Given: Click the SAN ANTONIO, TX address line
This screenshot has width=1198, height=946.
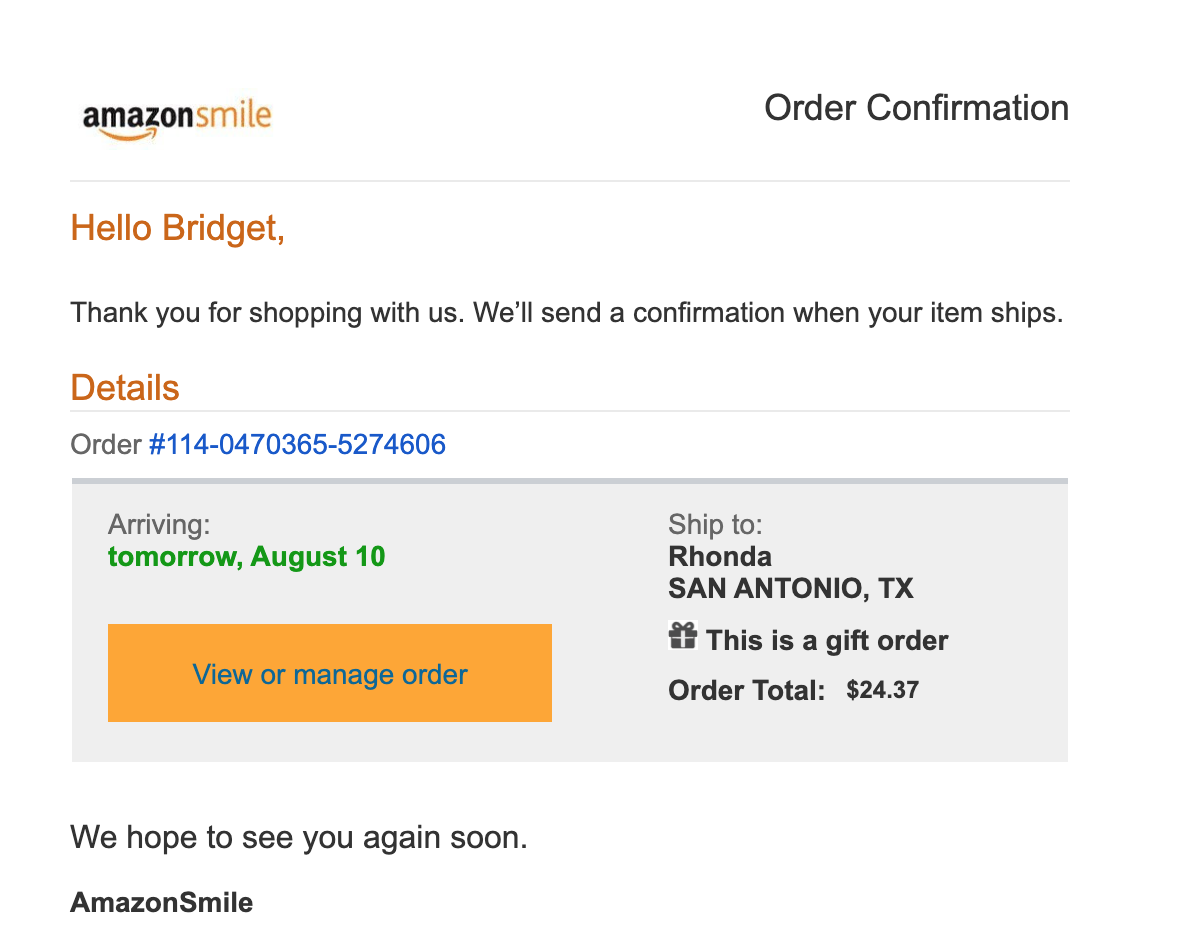Looking at the screenshot, I should [791, 588].
